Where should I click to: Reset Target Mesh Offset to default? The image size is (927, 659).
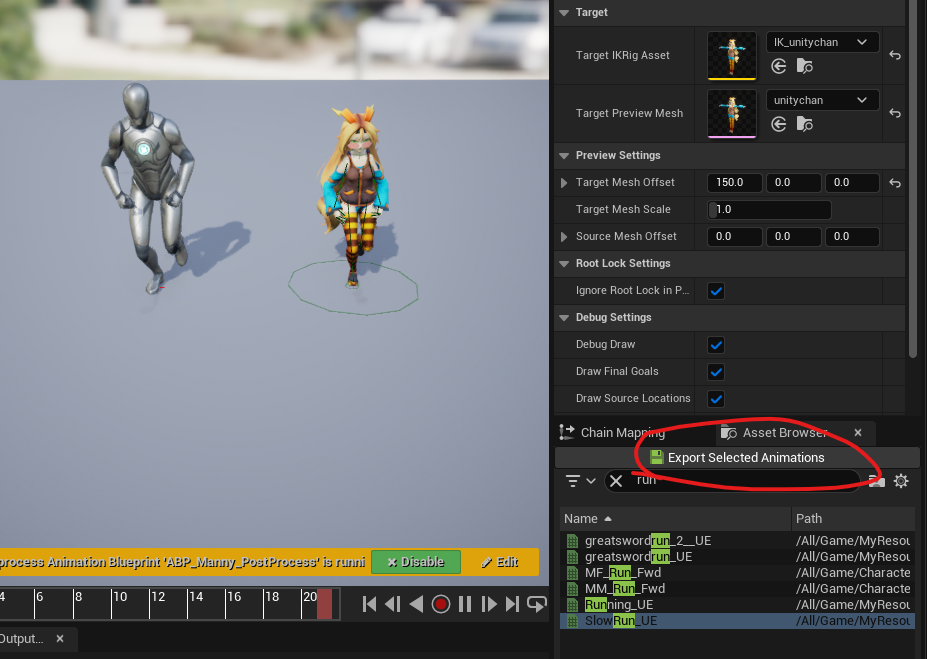[894, 183]
